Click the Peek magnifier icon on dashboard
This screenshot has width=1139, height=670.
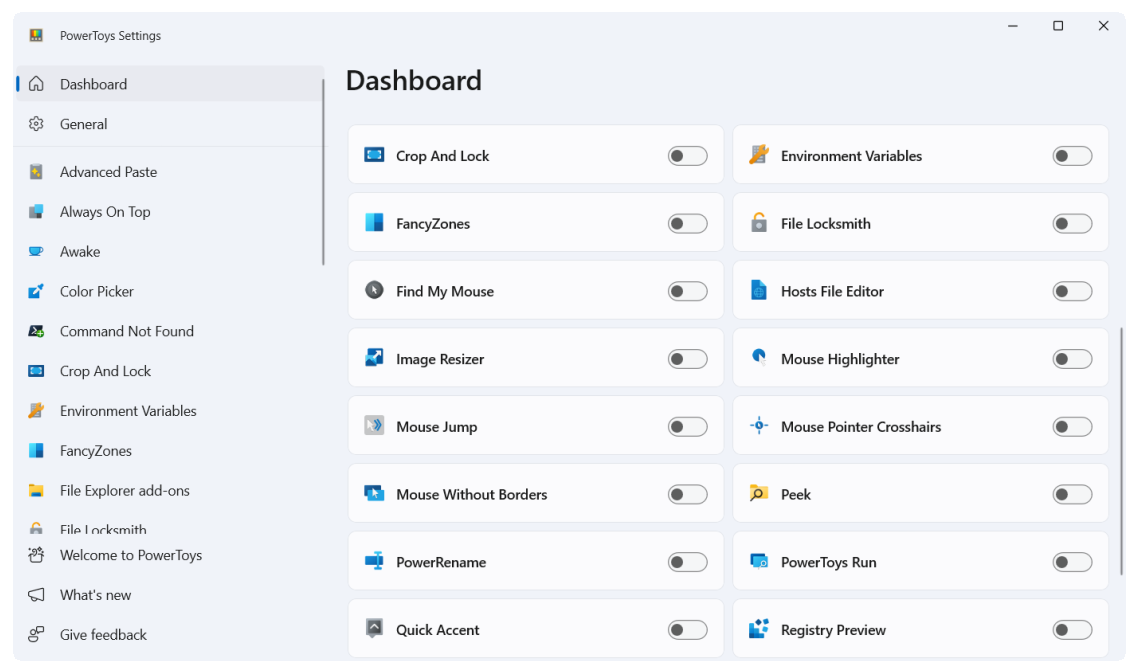(x=759, y=494)
